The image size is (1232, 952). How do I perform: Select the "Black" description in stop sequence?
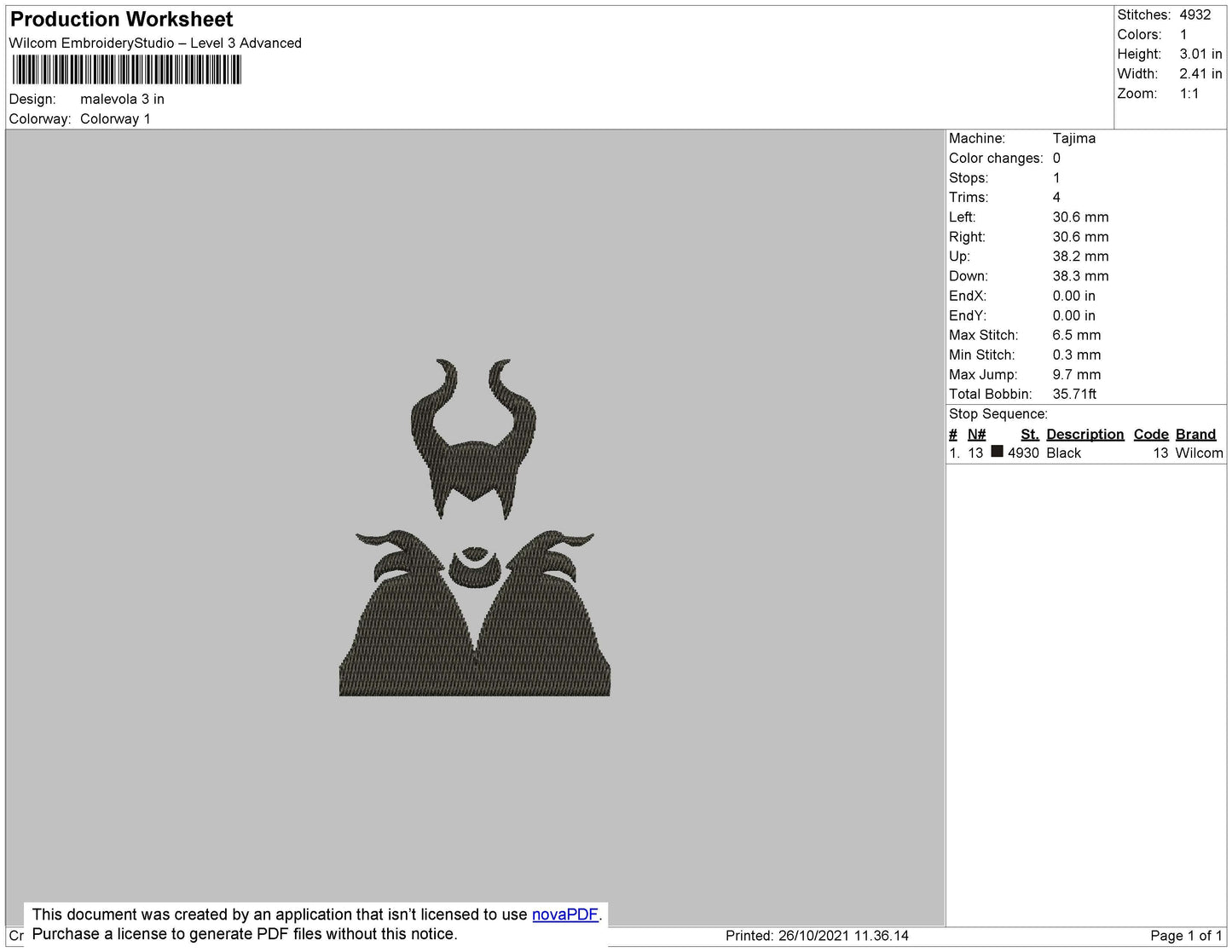(1064, 453)
